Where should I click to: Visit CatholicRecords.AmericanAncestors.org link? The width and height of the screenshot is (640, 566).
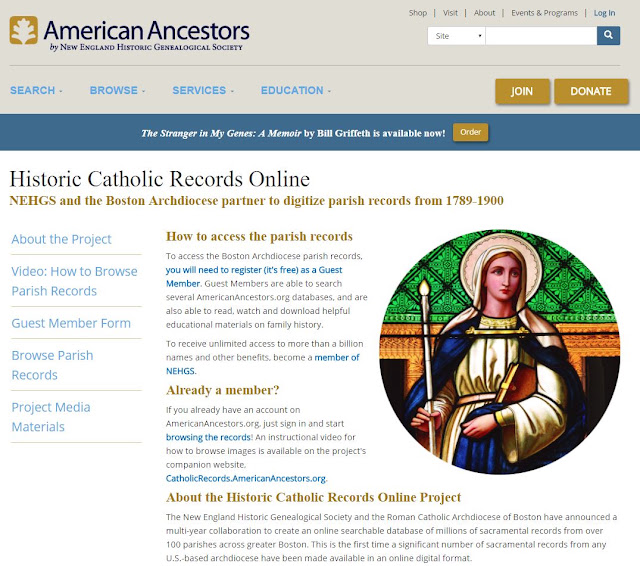246,478
